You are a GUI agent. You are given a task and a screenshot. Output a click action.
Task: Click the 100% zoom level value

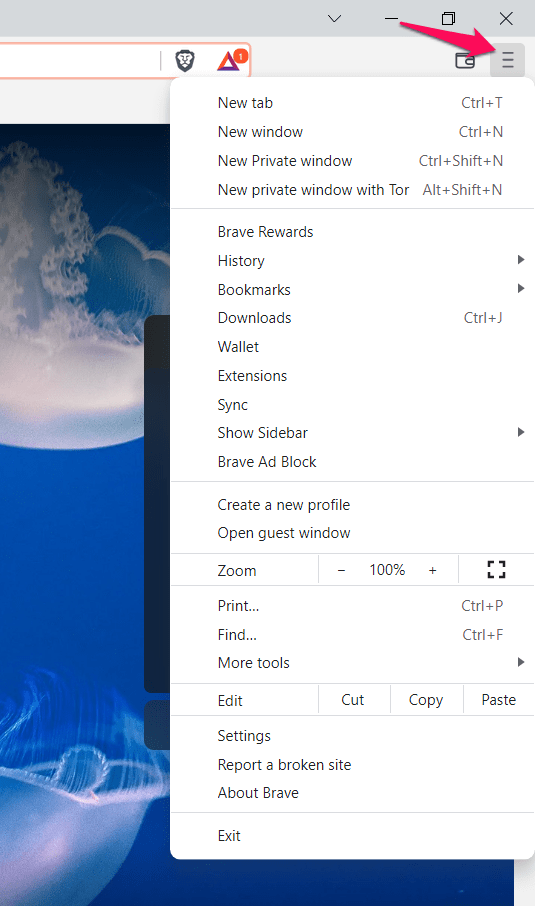click(x=387, y=570)
